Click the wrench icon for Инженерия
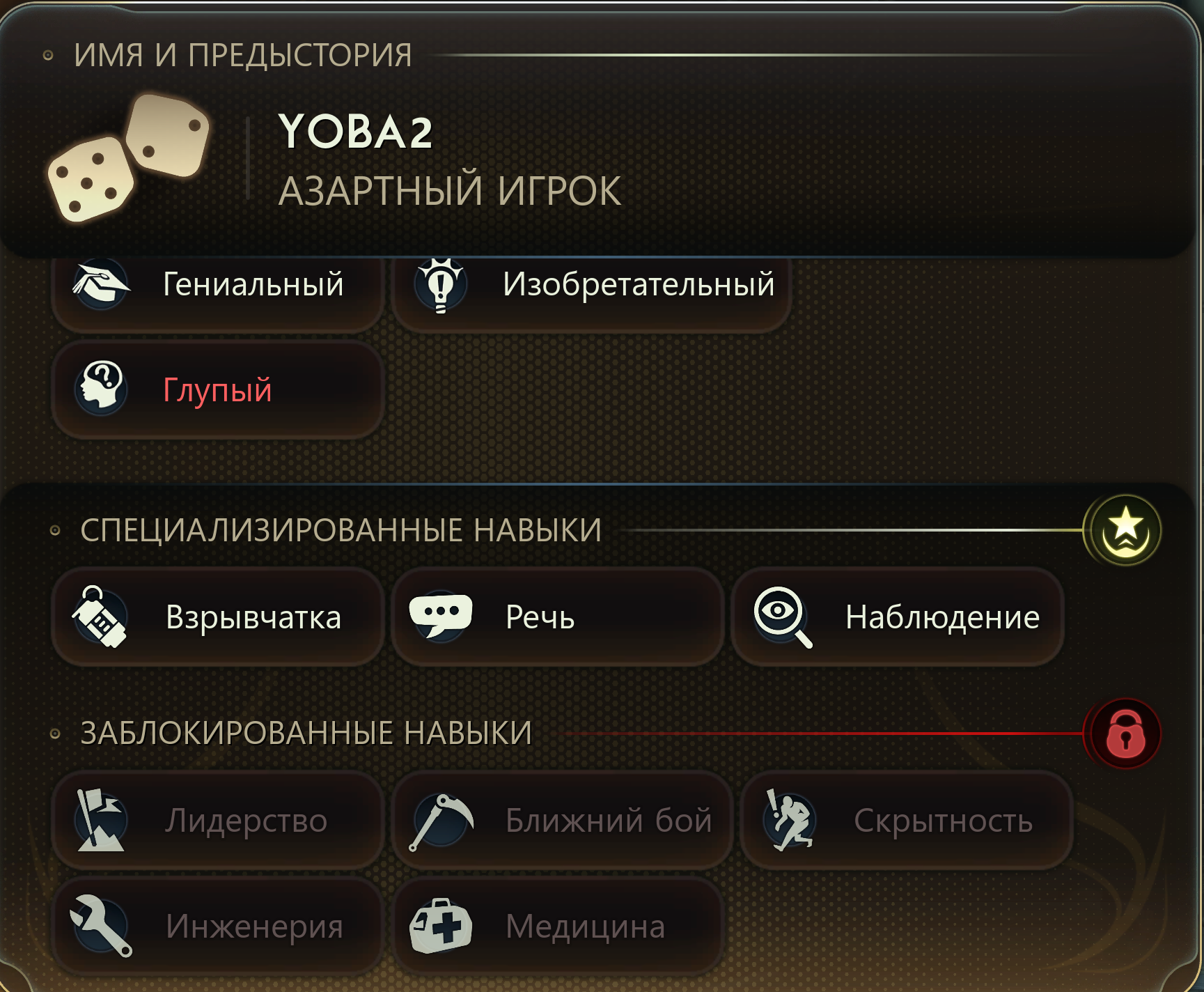The height and width of the screenshot is (992, 1204). (x=101, y=926)
